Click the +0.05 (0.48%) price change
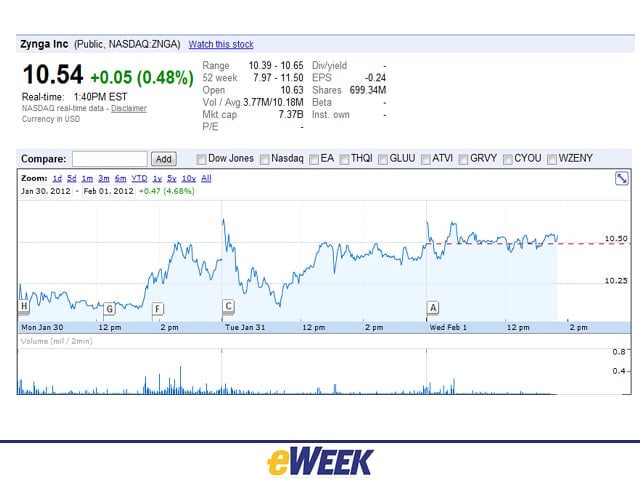 142,77
